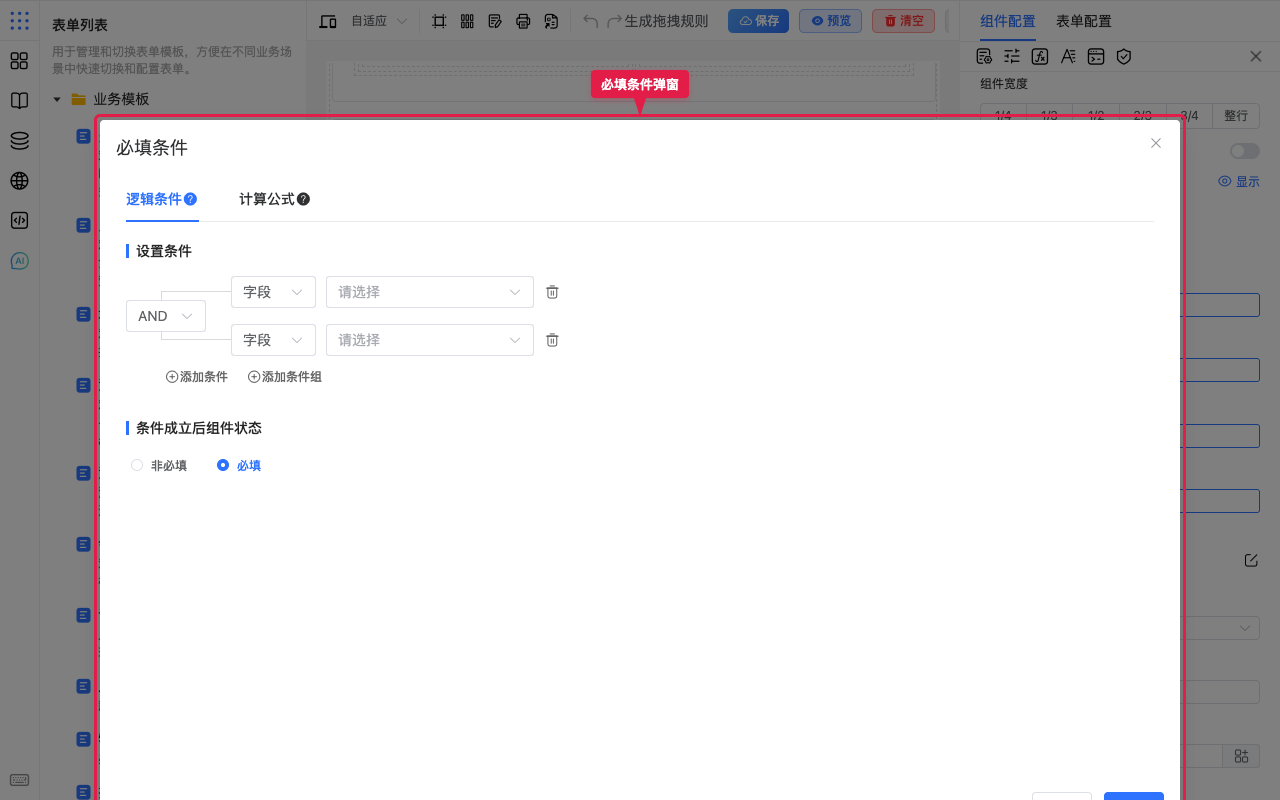This screenshot has height=800, width=1280.
Task: Open the component property settings icon
Action: tap(984, 57)
